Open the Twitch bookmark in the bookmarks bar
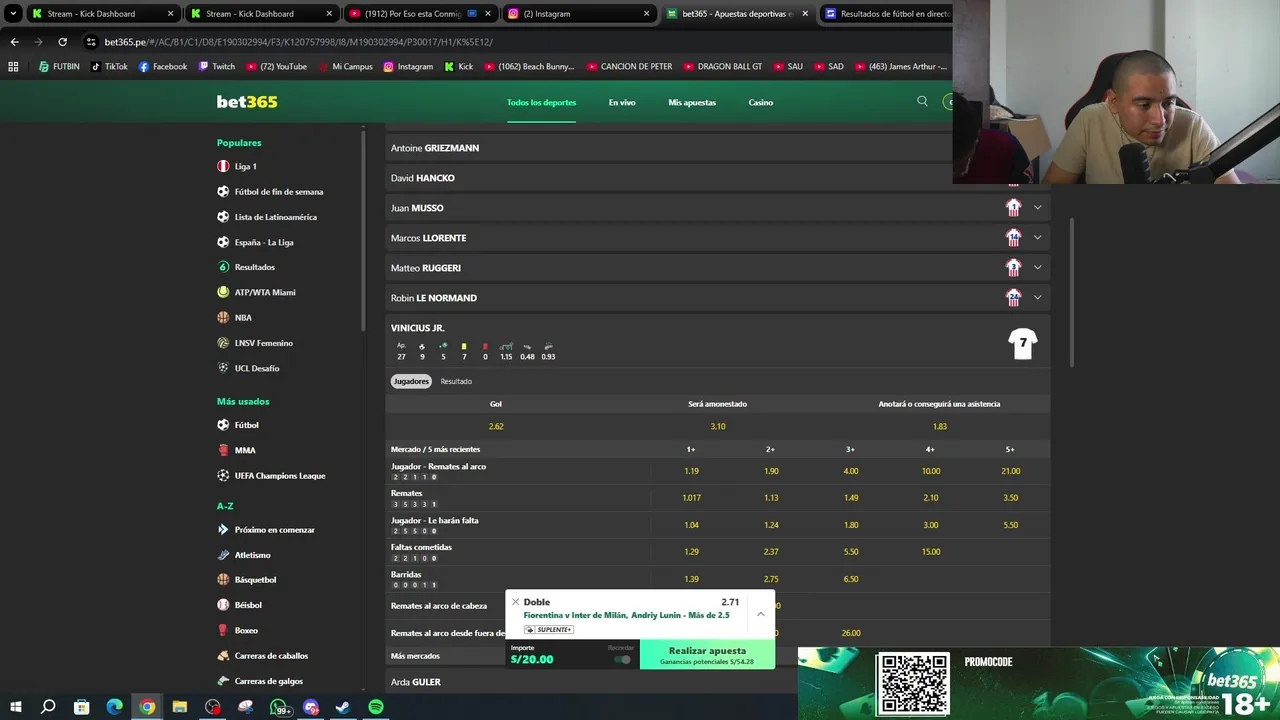The width and height of the screenshot is (1280, 720). click(x=216, y=66)
